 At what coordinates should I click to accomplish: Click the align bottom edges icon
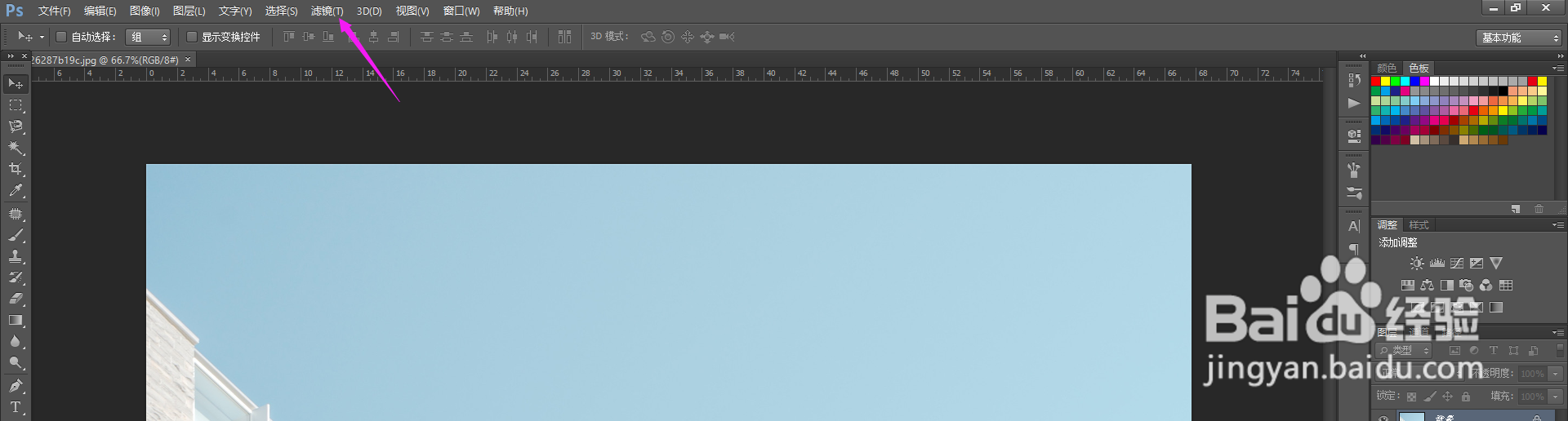point(328,37)
